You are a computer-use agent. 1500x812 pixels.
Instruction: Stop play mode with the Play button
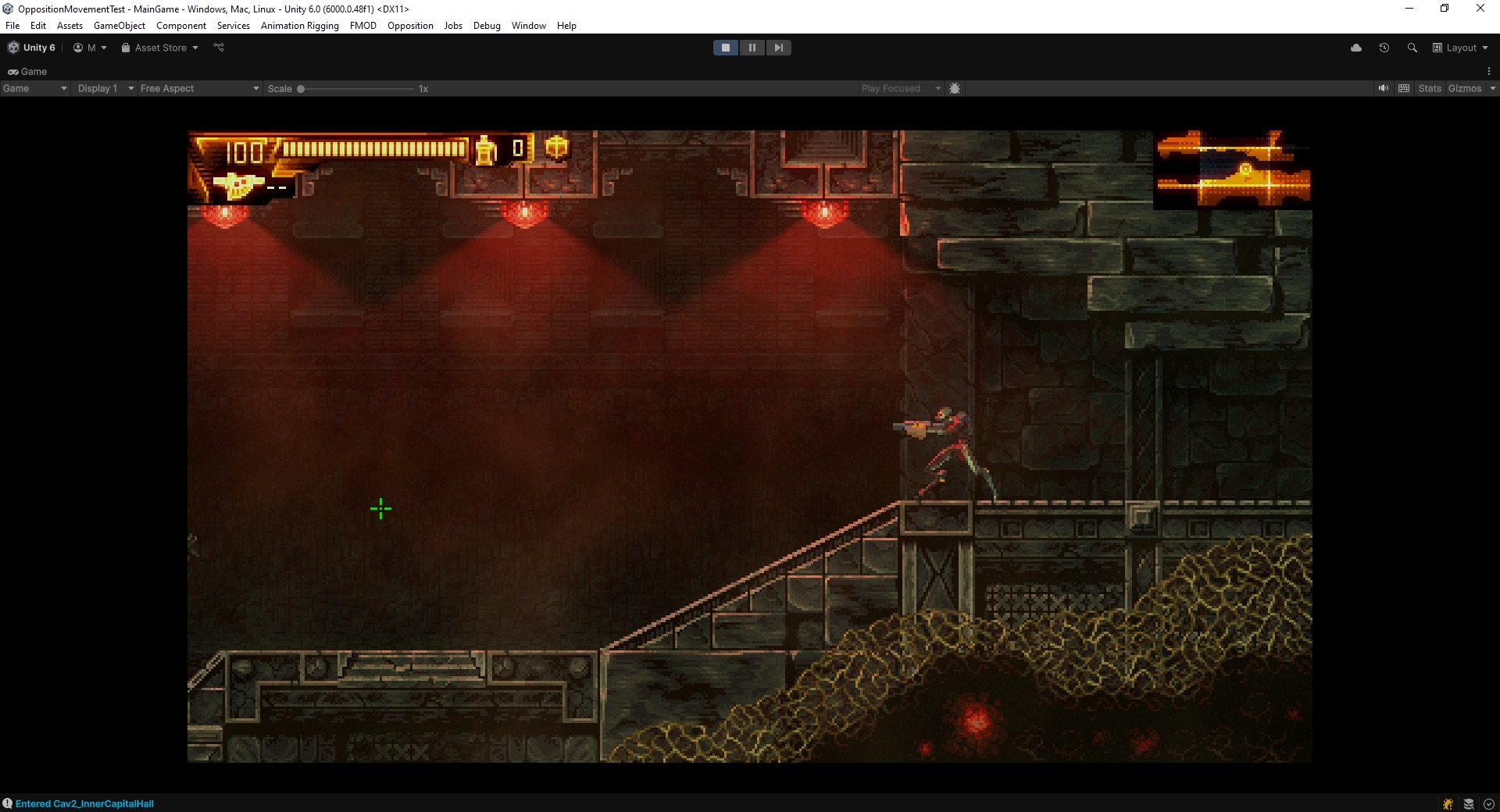(726, 48)
